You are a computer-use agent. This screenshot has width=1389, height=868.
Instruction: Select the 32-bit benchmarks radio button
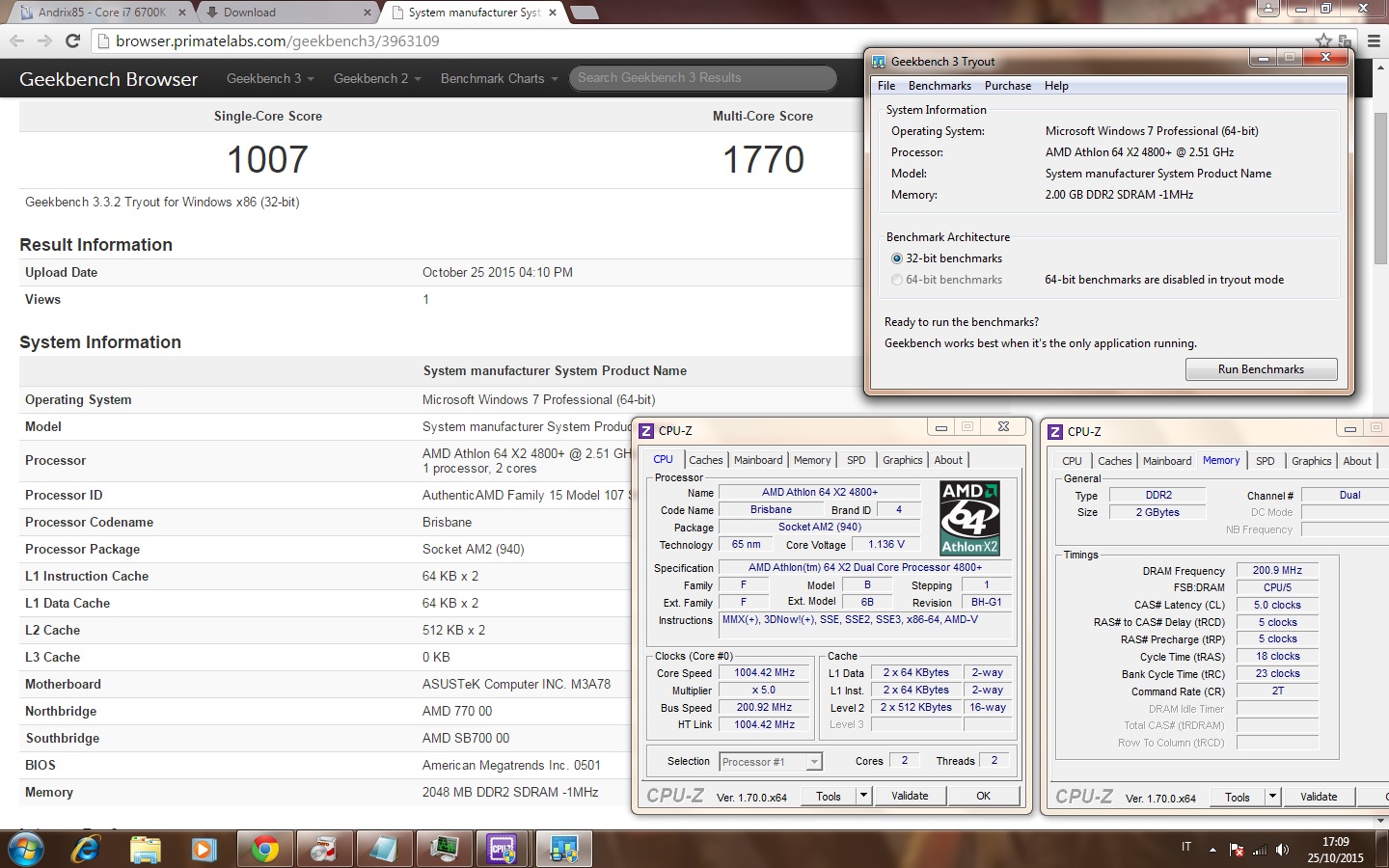(897, 258)
